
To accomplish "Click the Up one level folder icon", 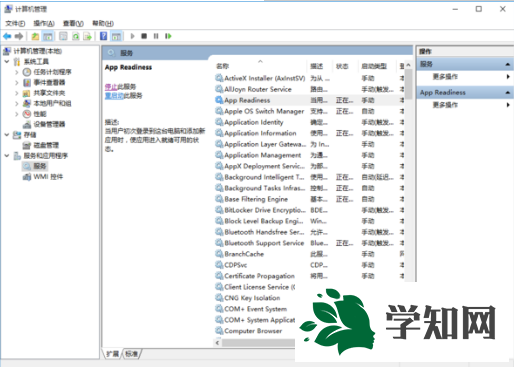I will click(35, 36).
